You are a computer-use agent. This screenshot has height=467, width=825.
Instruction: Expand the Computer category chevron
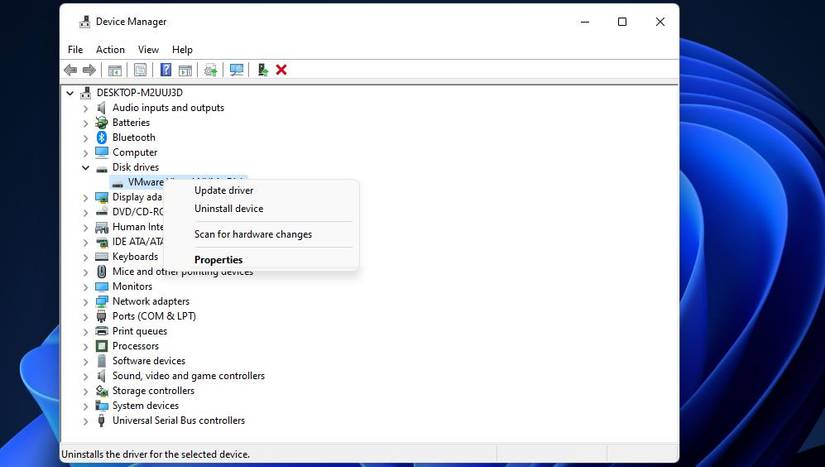pos(86,153)
